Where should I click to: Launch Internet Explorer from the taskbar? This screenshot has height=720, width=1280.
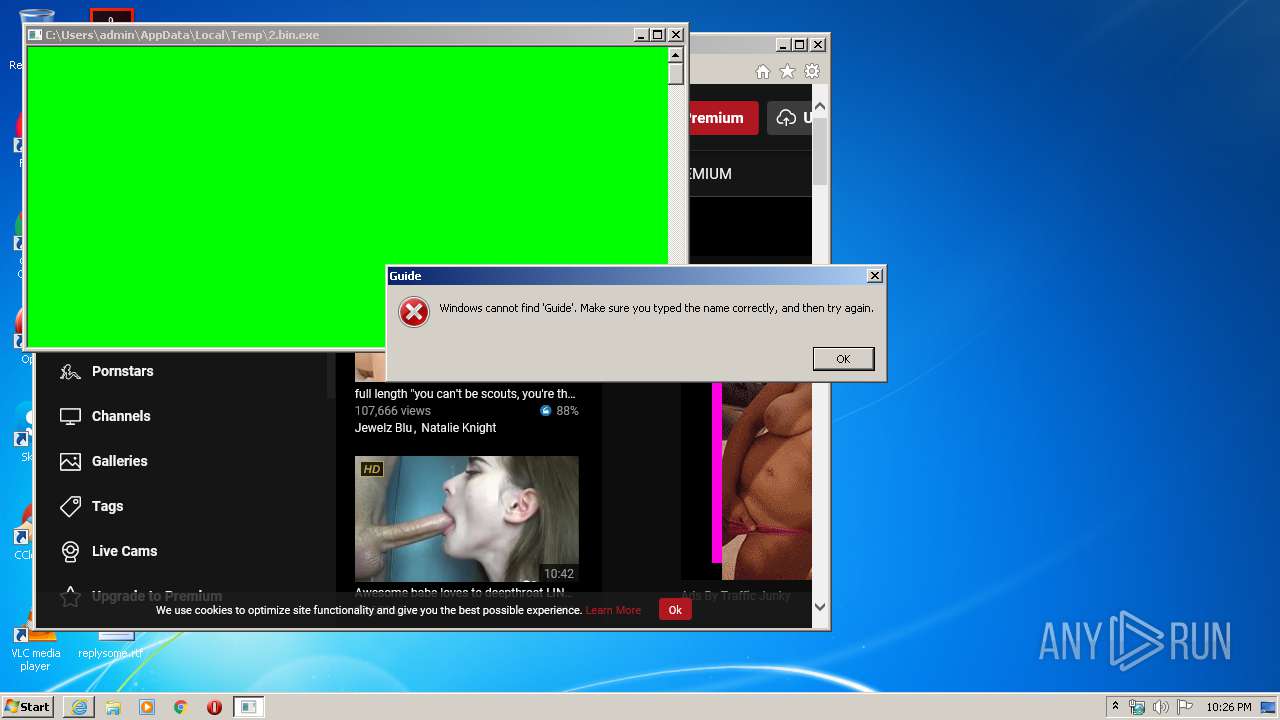(79, 707)
